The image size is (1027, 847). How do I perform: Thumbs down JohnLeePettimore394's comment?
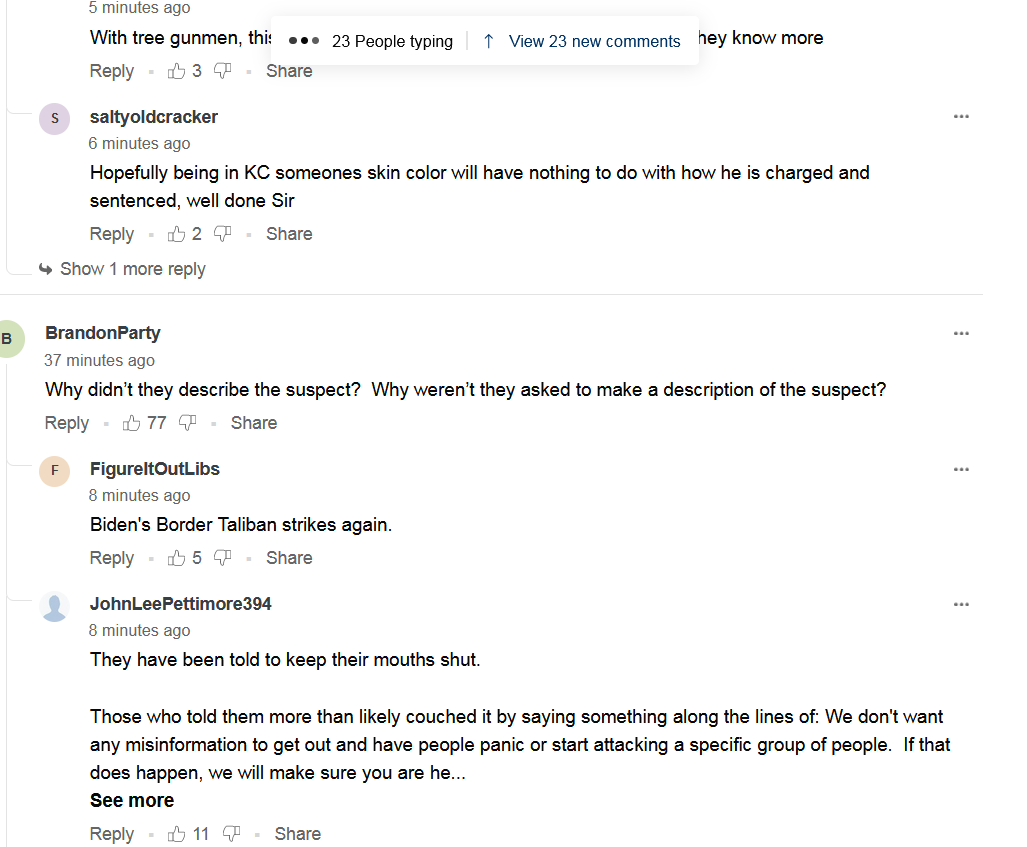(231, 834)
